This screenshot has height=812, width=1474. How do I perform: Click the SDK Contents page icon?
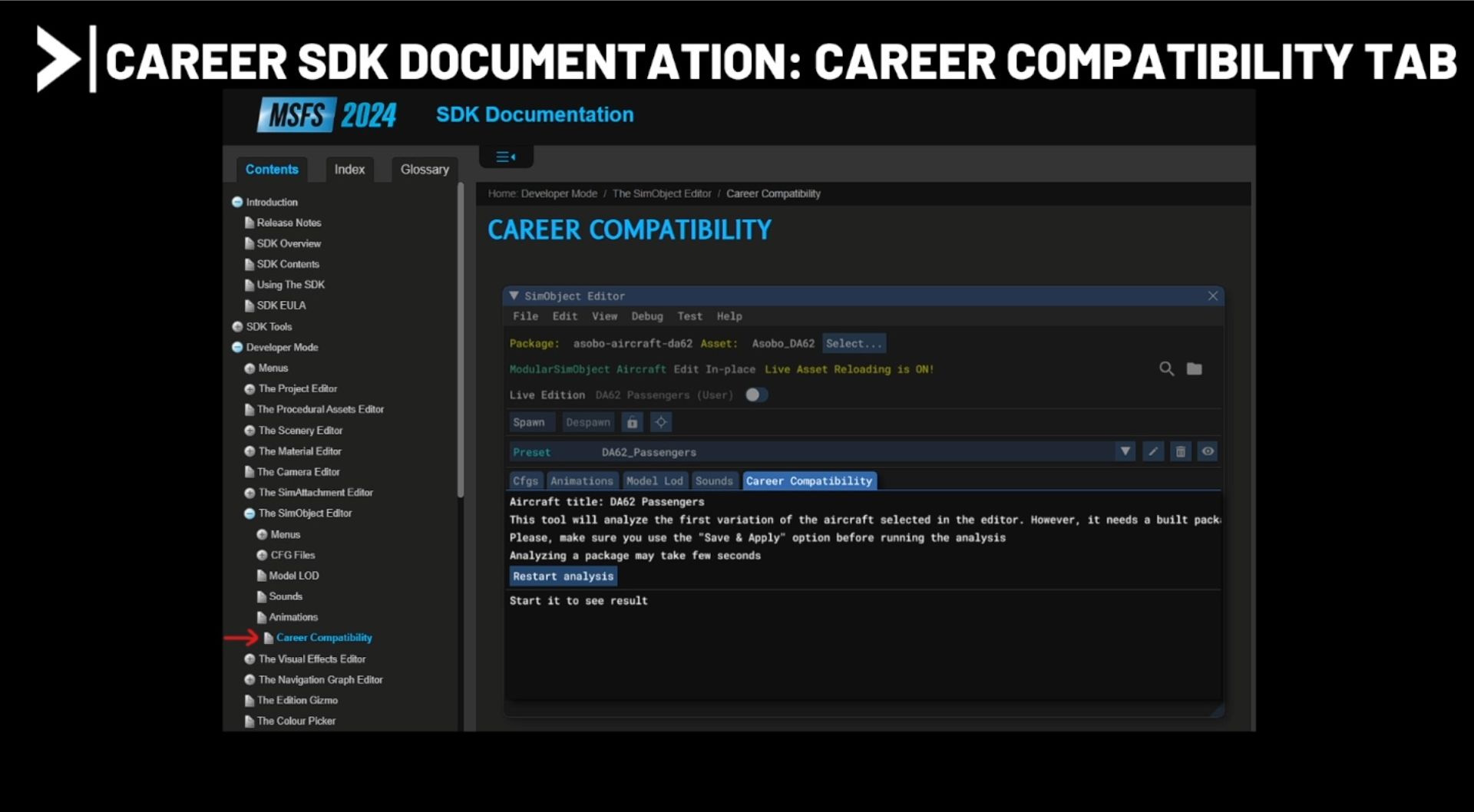click(x=249, y=264)
